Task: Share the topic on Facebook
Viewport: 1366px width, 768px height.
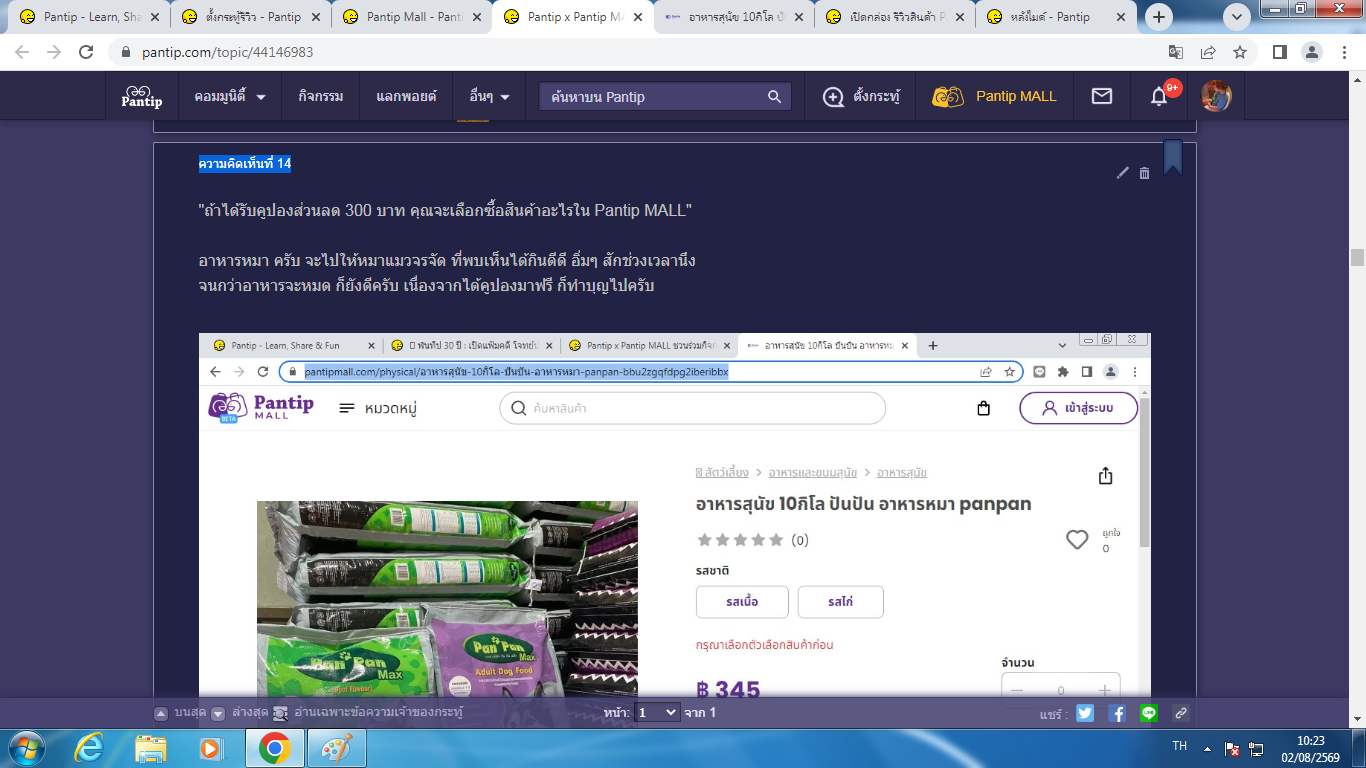Action: coord(1117,713)
